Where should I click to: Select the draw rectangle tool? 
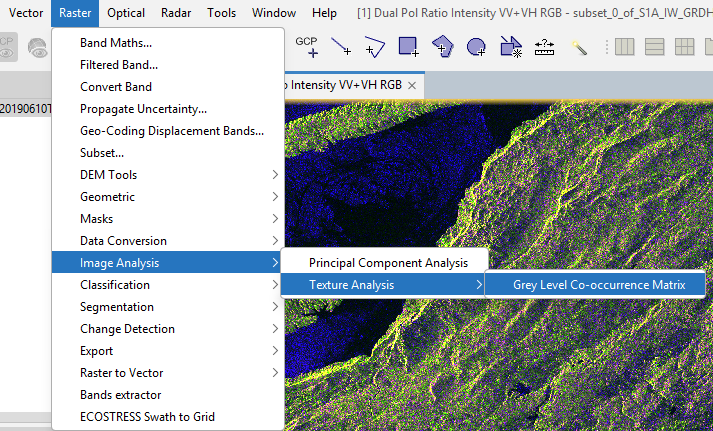click(409, 46)
